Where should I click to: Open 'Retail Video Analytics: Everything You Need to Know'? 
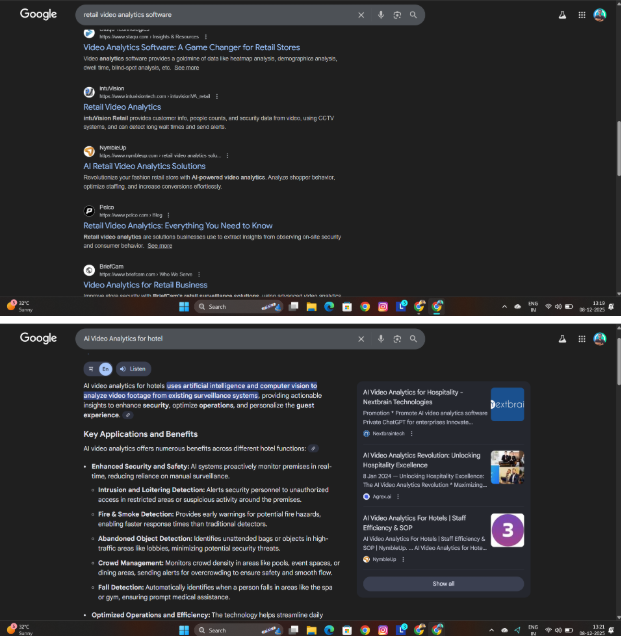178,226
